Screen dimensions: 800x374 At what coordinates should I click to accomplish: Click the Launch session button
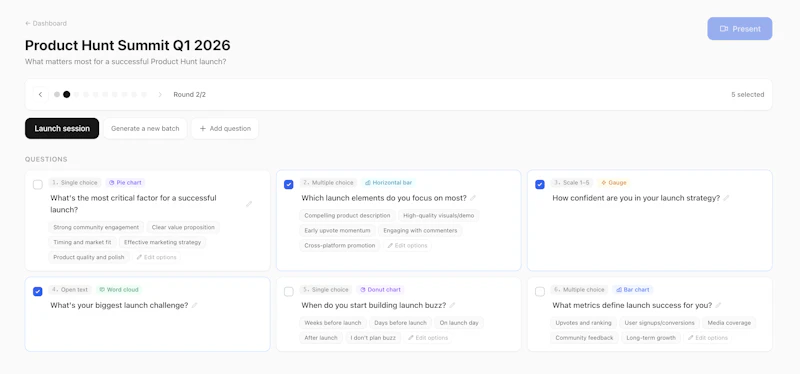pos(62,129)
